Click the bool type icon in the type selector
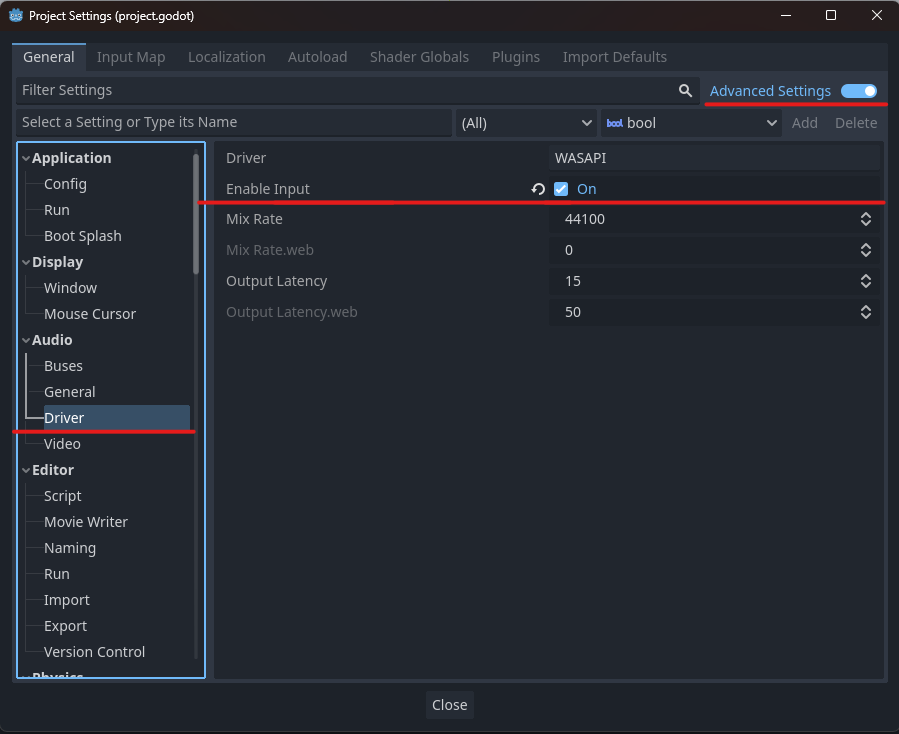The image size is (899, 734). tap(614, 123)
